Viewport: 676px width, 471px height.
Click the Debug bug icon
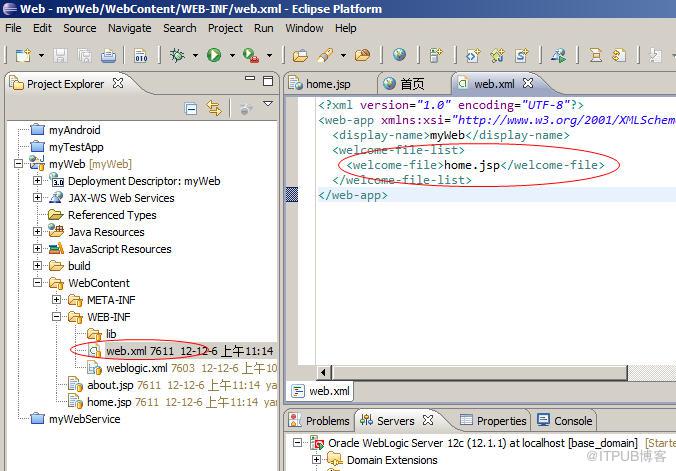click(177, 55)
